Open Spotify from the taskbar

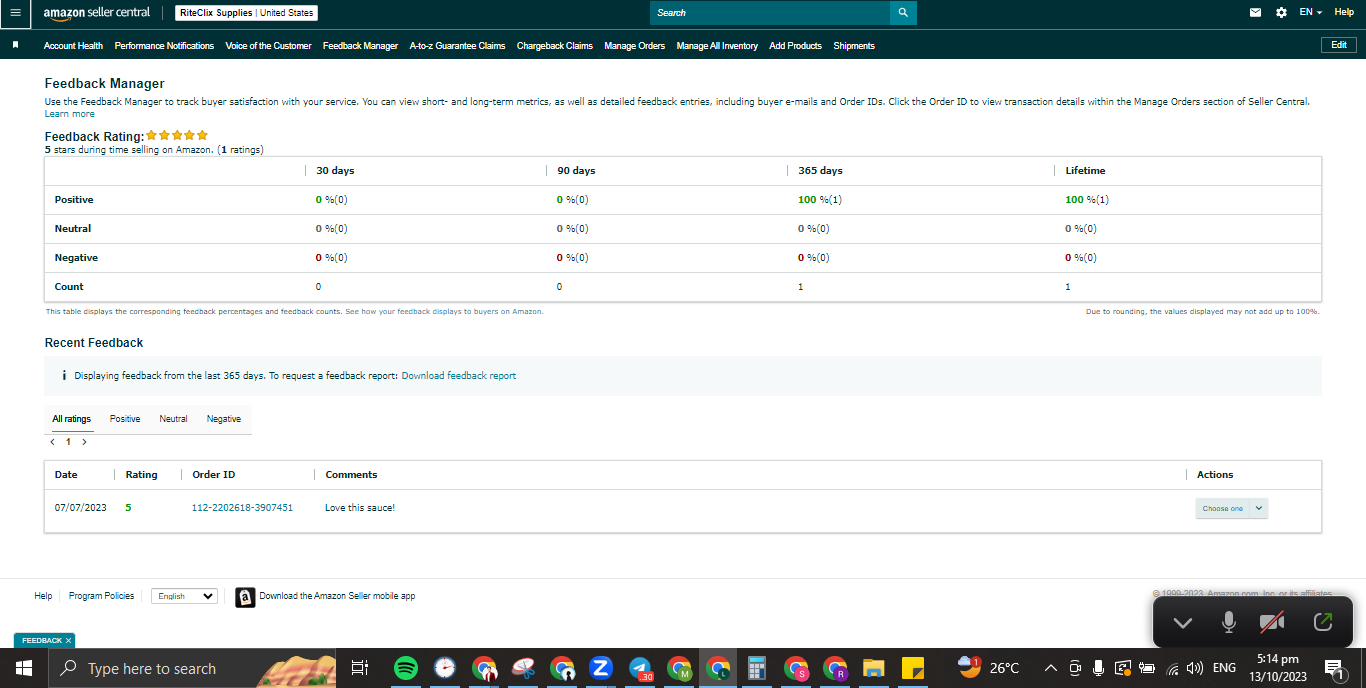tap(406, 668)
